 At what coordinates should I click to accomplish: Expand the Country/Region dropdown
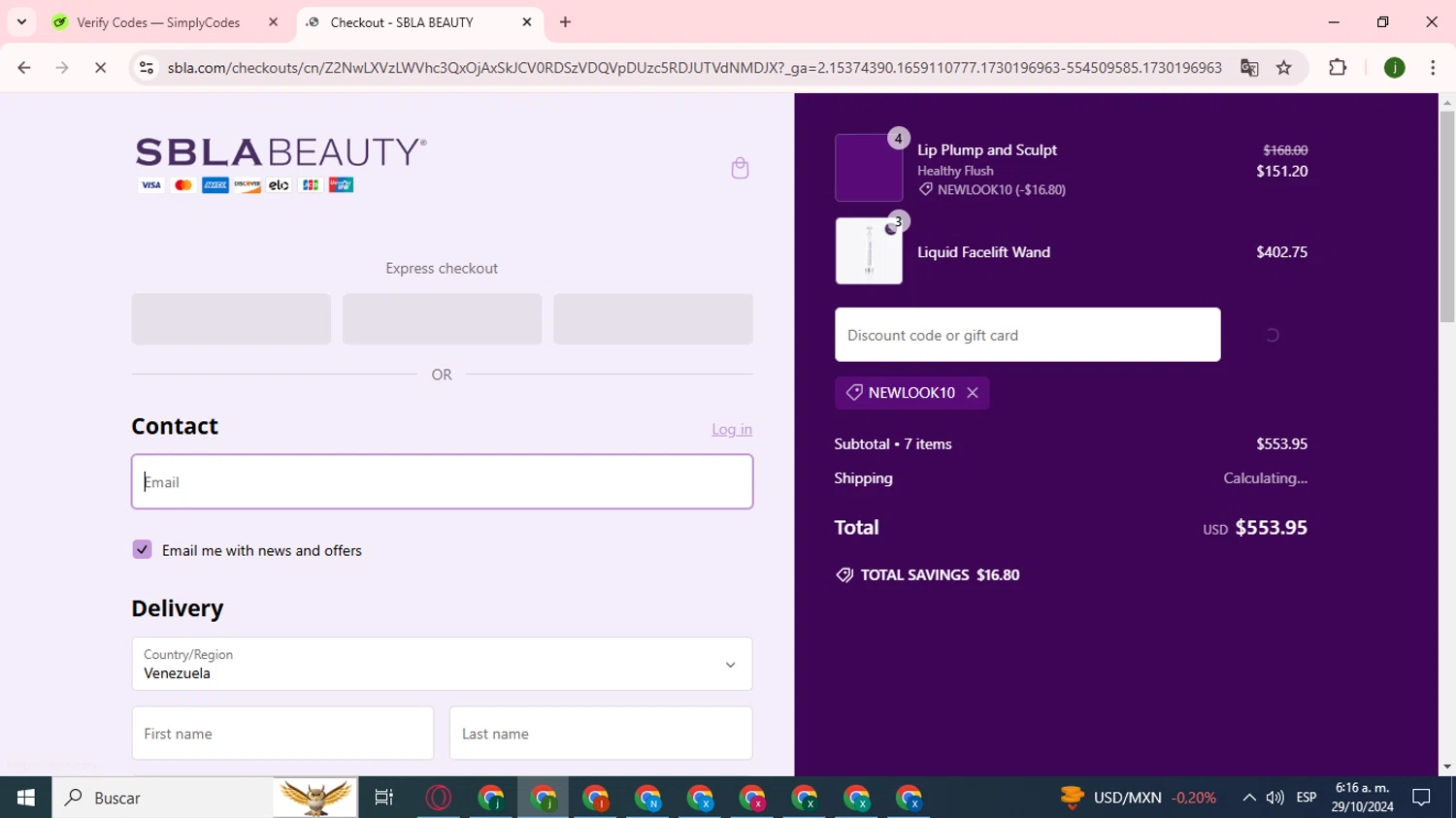pyautogui.click(x=442, y=664)
